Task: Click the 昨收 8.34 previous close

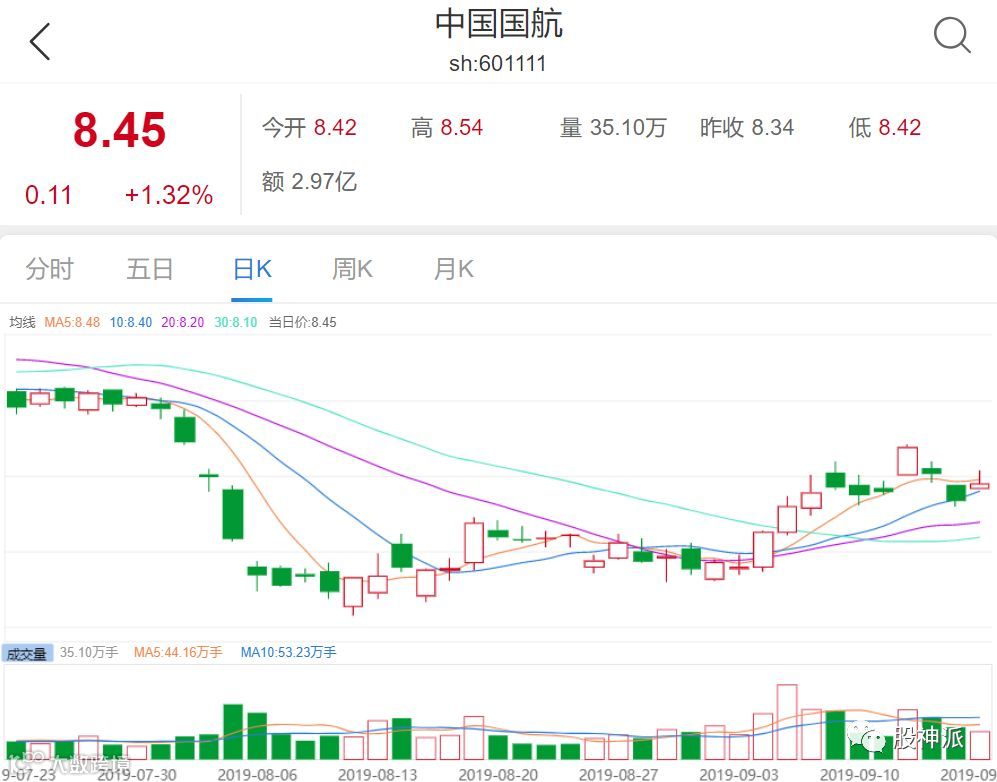Action: (747, 128)
